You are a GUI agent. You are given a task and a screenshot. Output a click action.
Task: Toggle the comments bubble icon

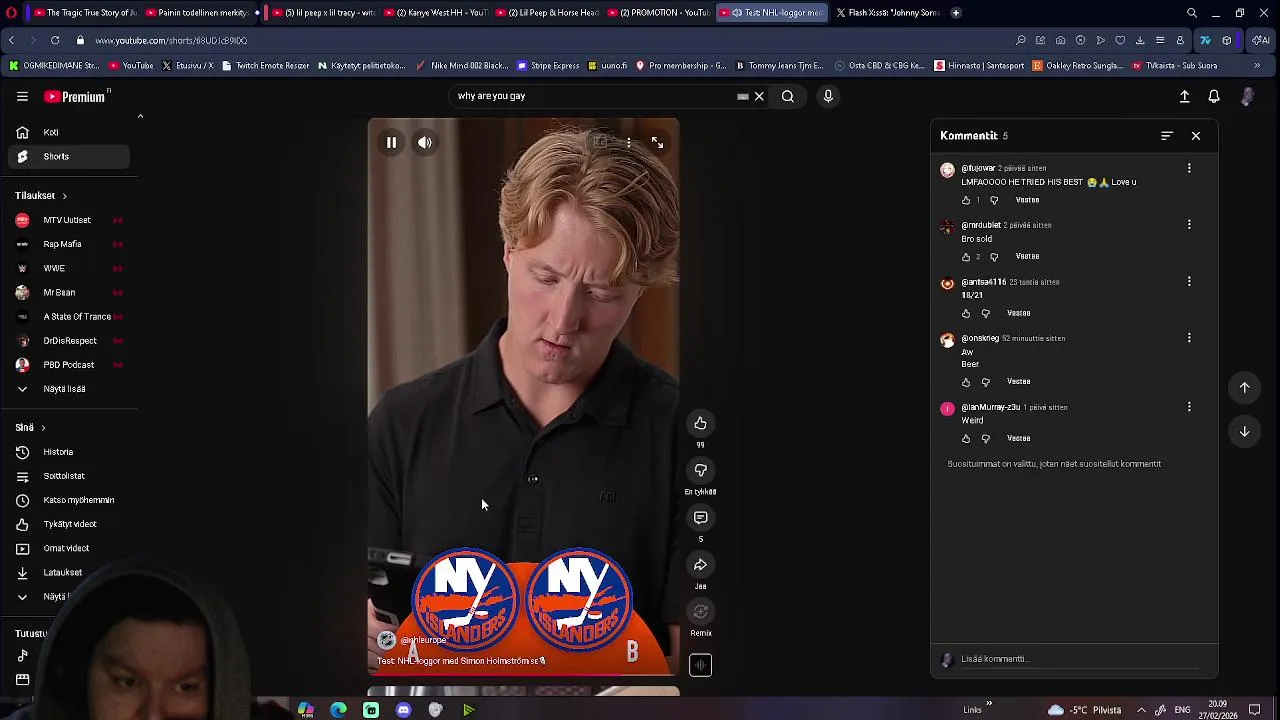[700, 518]
